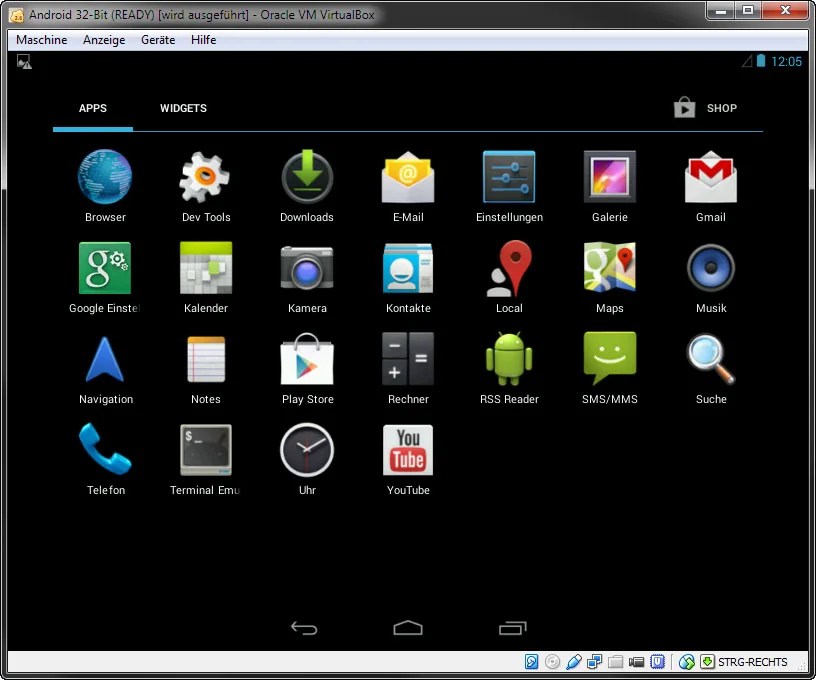
Task: Maximize the VirtualBox window
Action: pyautogui.click(x=748, y=10)
